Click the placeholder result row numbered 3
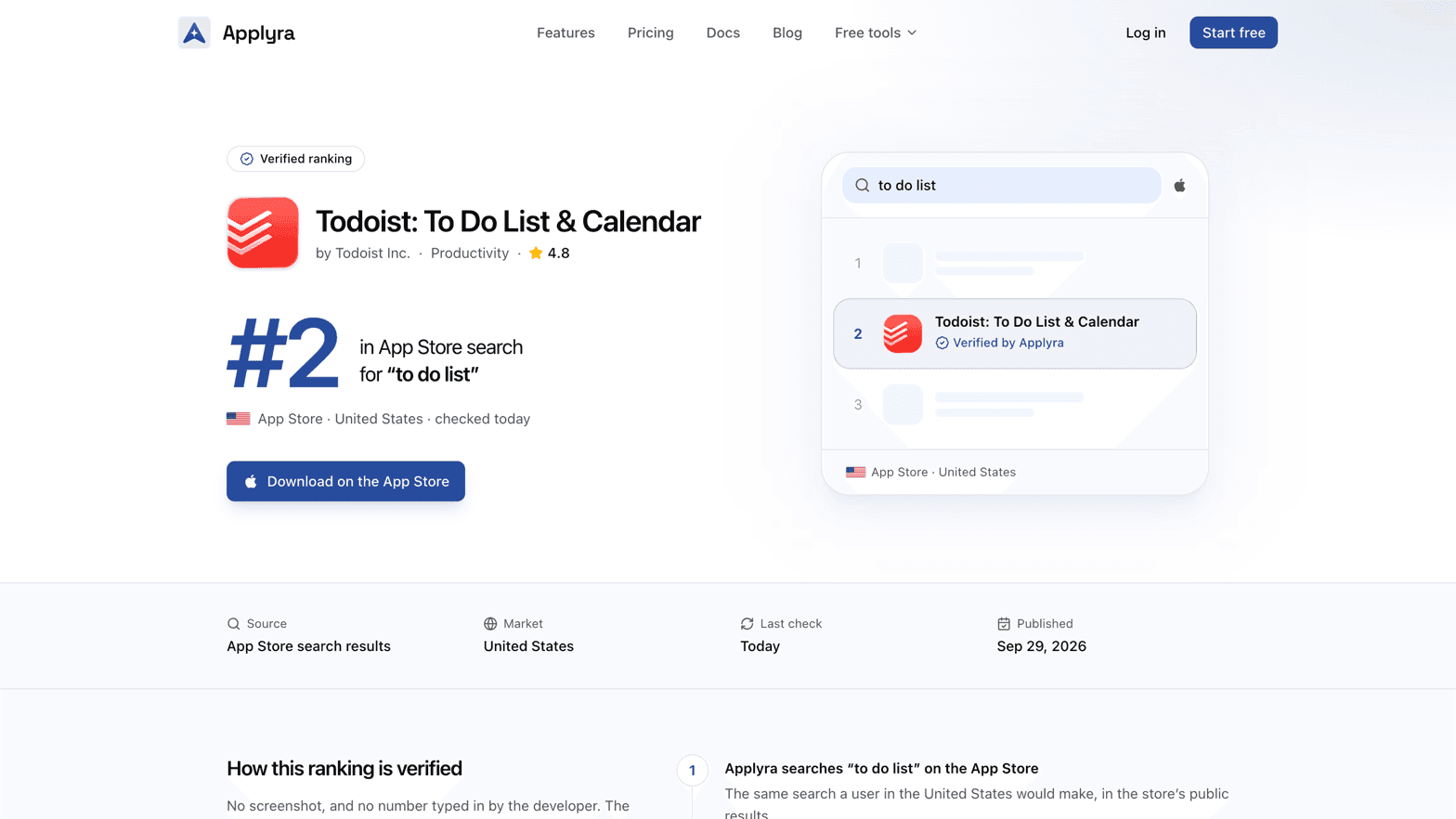Viewport: 1456px width, 819px height. (1014, 404)
